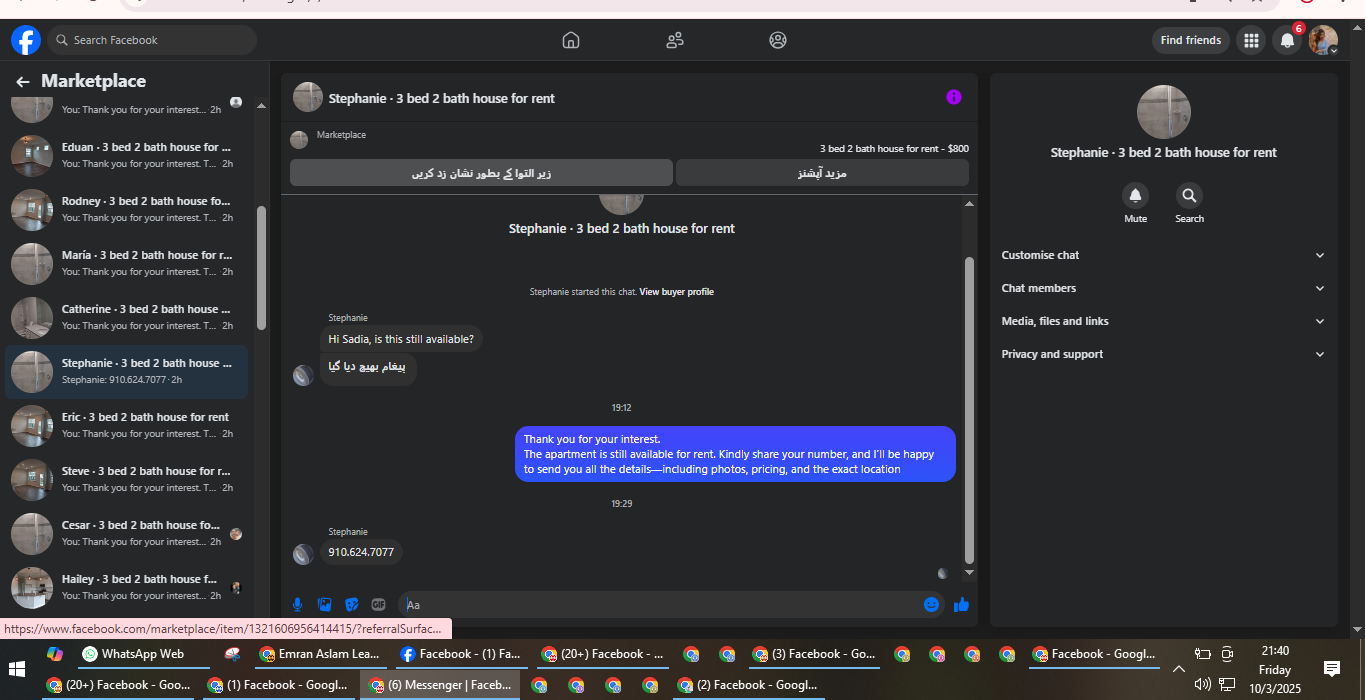Image resolution: width=1365 pixels, height=700 pixels.
Task: Open Hailey house rental conversation
Action: (x=126, y=587)
